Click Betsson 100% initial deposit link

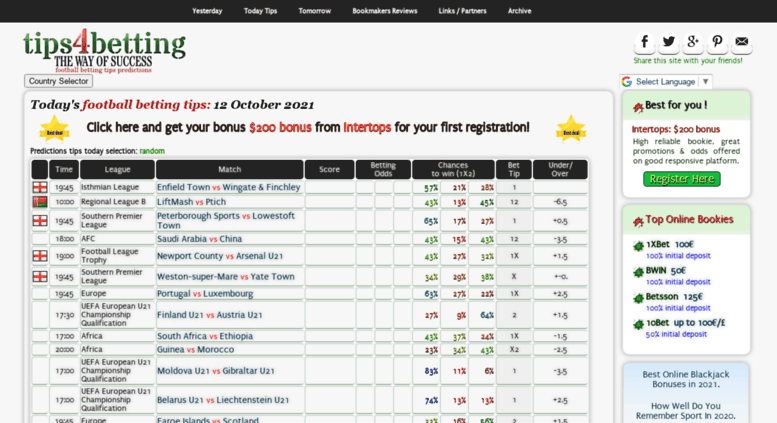tap(678, 308)
